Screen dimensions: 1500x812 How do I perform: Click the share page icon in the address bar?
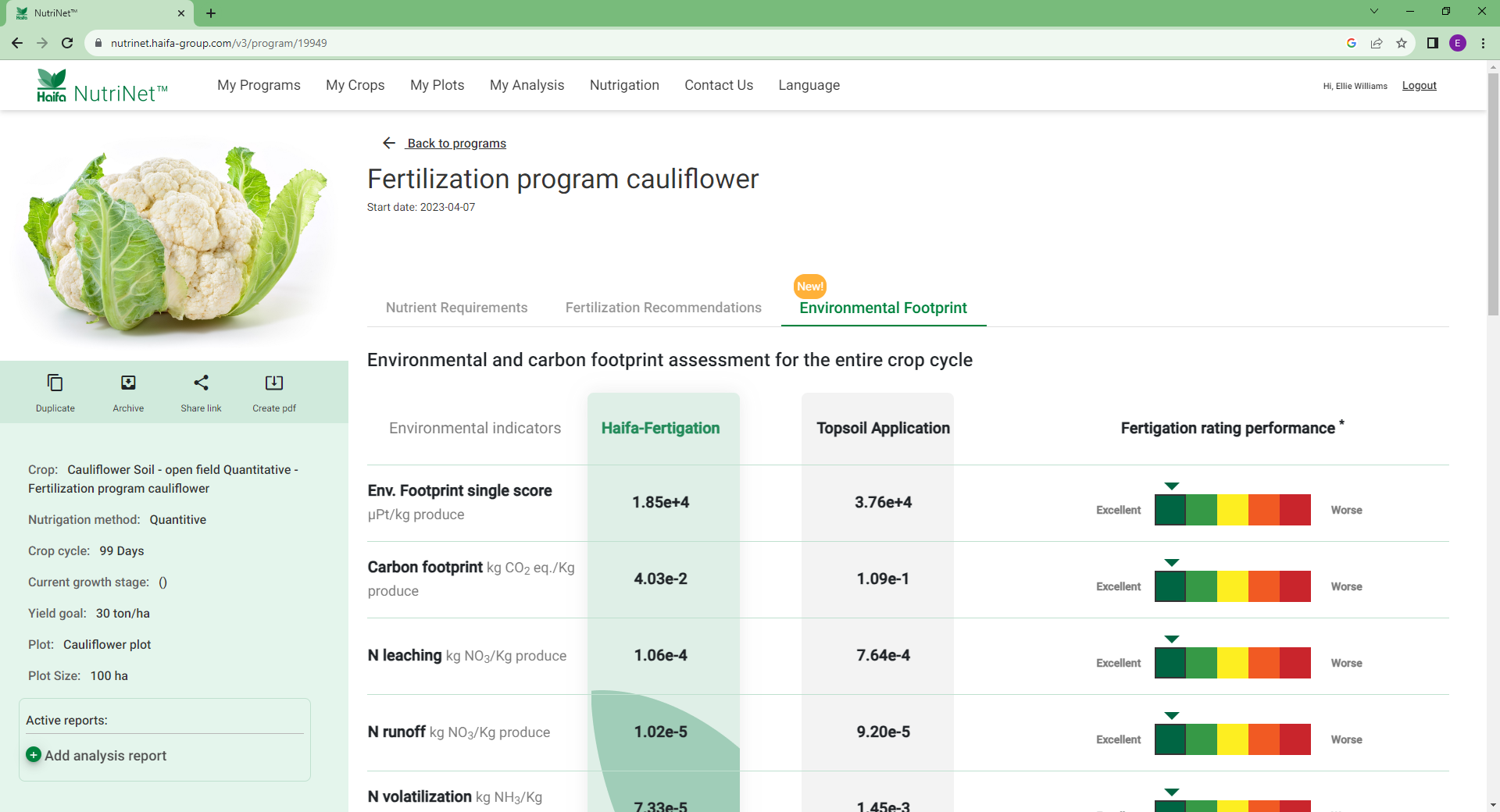click(x=1377, y=43)
